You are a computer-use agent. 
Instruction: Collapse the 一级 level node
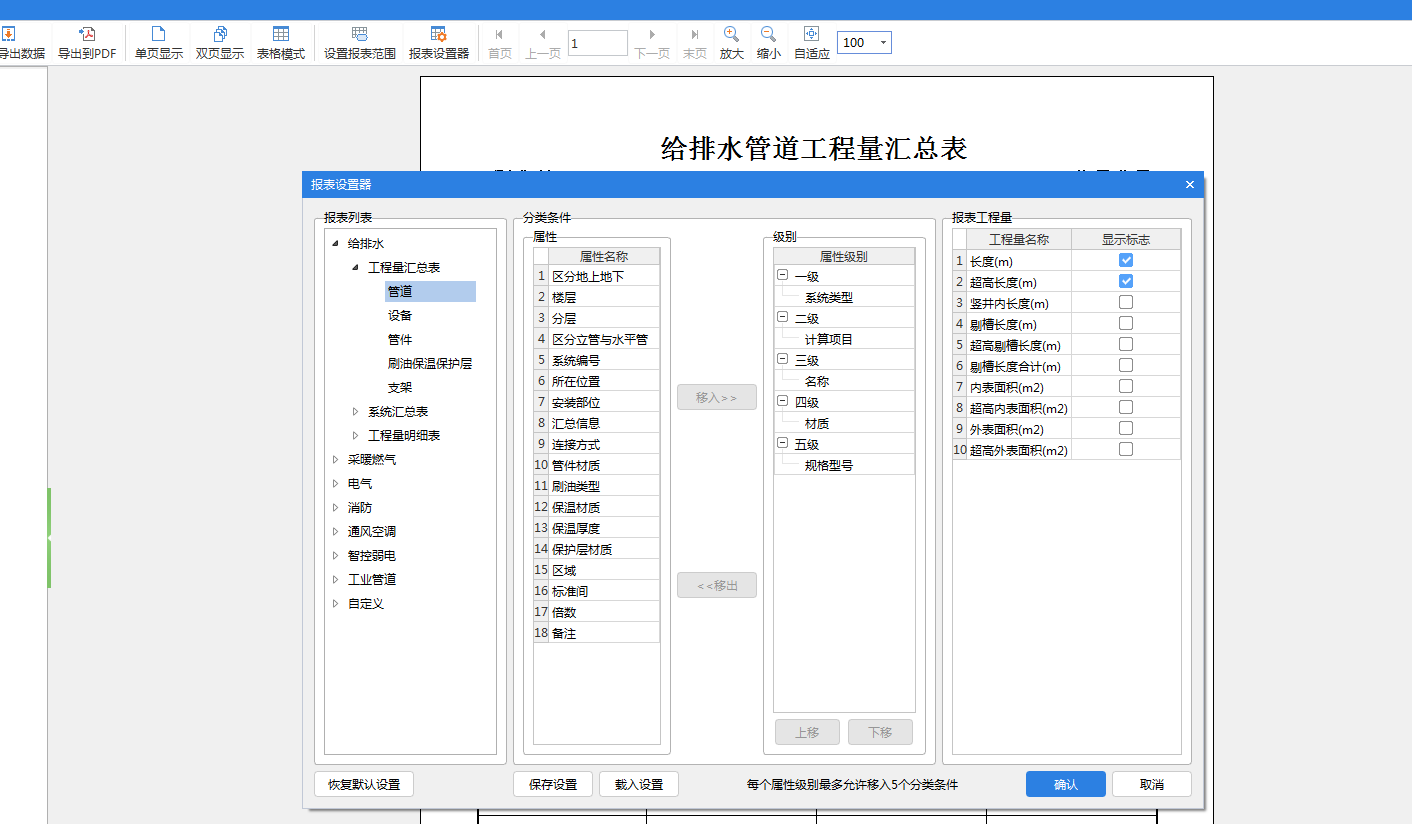point(782,275)
